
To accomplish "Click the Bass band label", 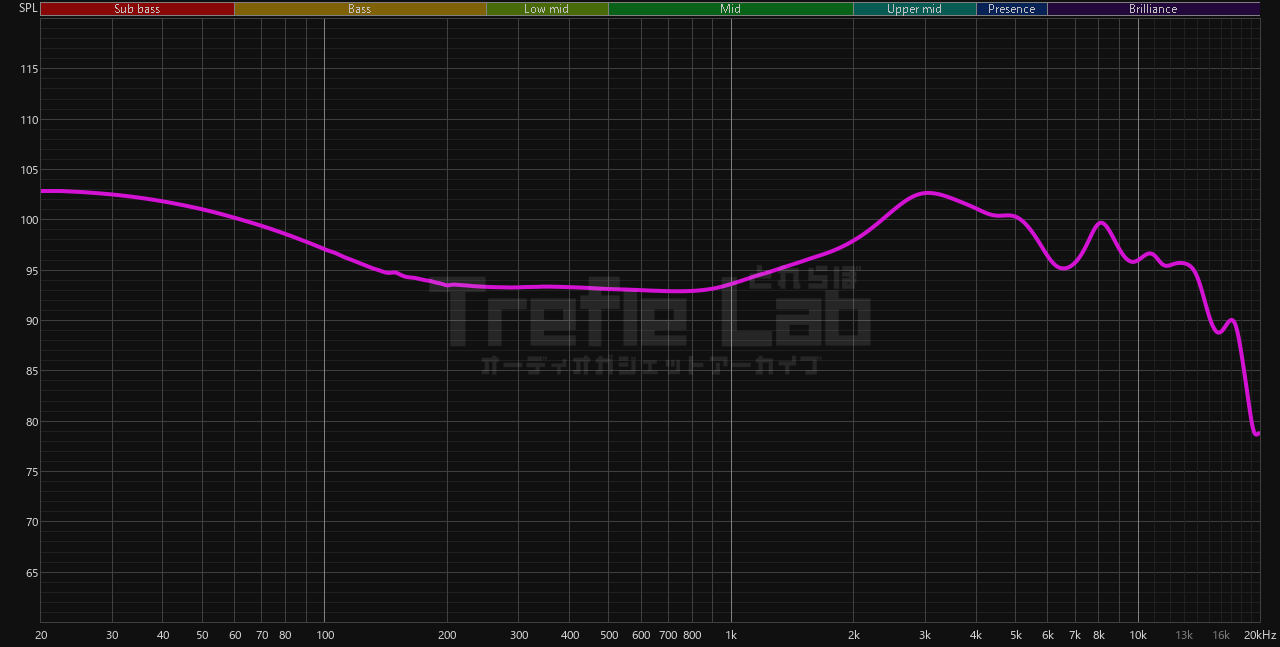I will pyautogui.click(x=360, y=9).
